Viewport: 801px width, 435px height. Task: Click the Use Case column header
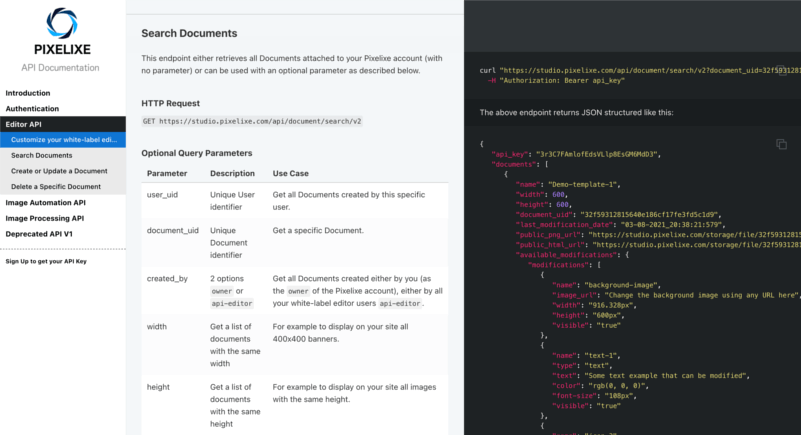tap(290, 174)
